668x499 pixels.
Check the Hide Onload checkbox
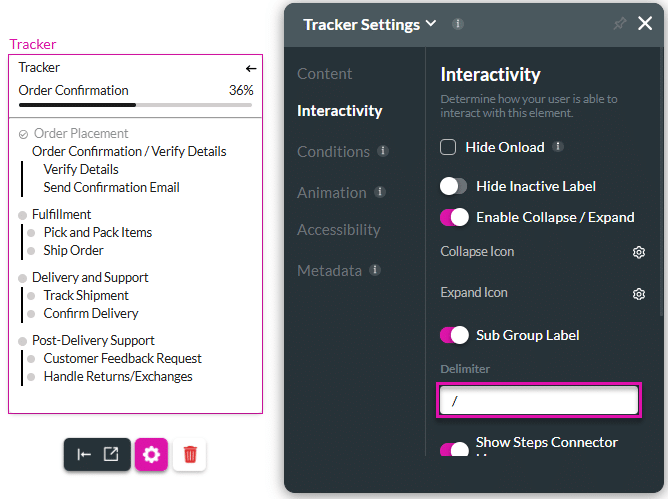(449, 148)
